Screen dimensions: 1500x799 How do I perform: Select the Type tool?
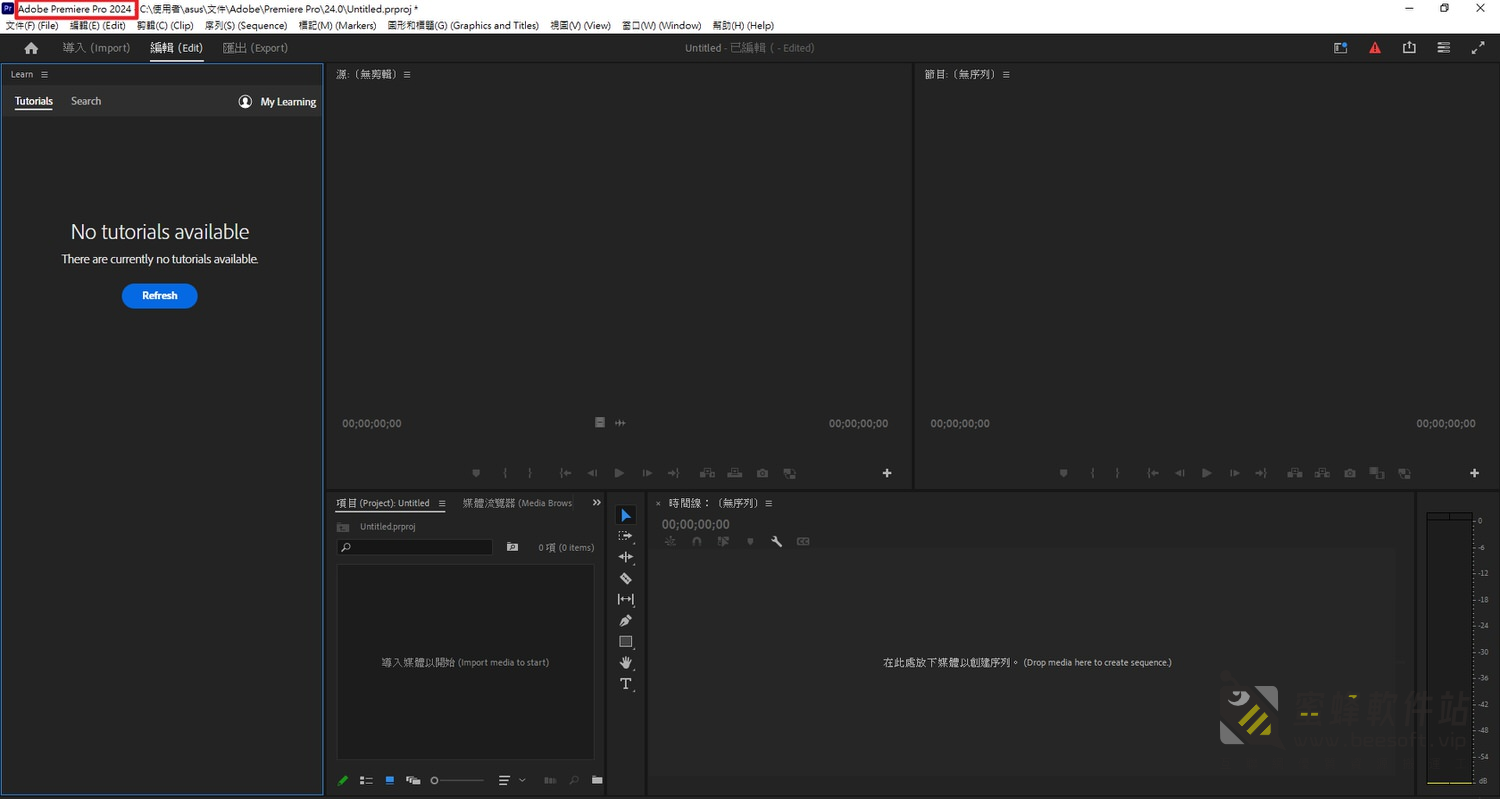click(x=626, y=684)
